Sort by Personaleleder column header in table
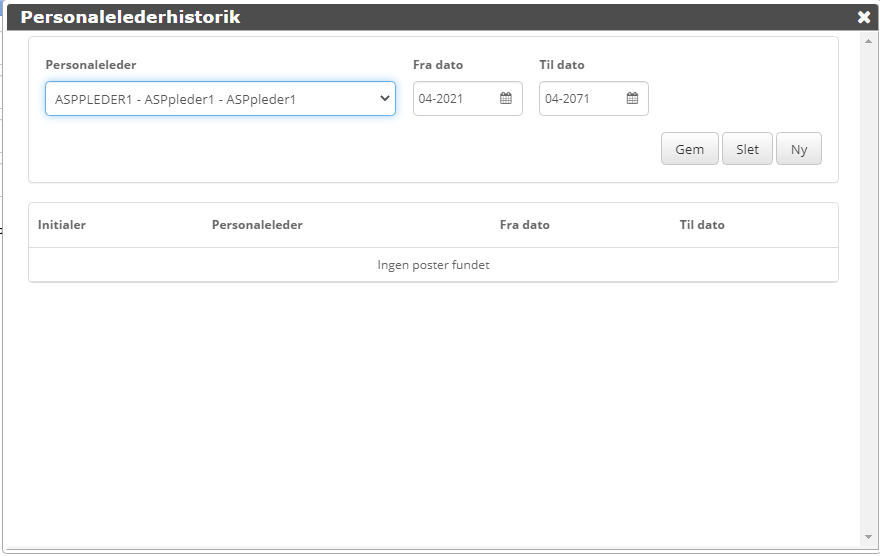This screenshot has width=880, height=556. (257, 225)
